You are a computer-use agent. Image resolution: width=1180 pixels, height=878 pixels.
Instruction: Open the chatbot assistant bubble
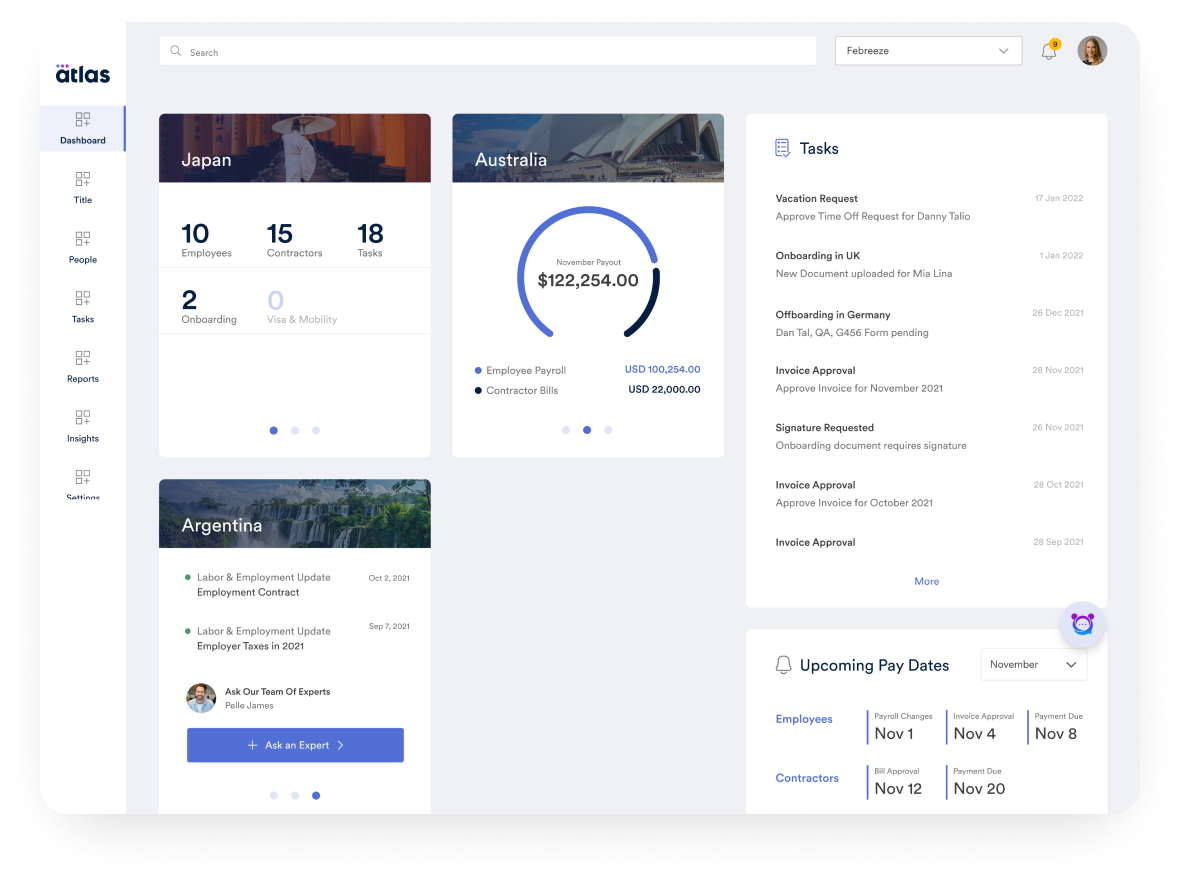point(1082,624)
